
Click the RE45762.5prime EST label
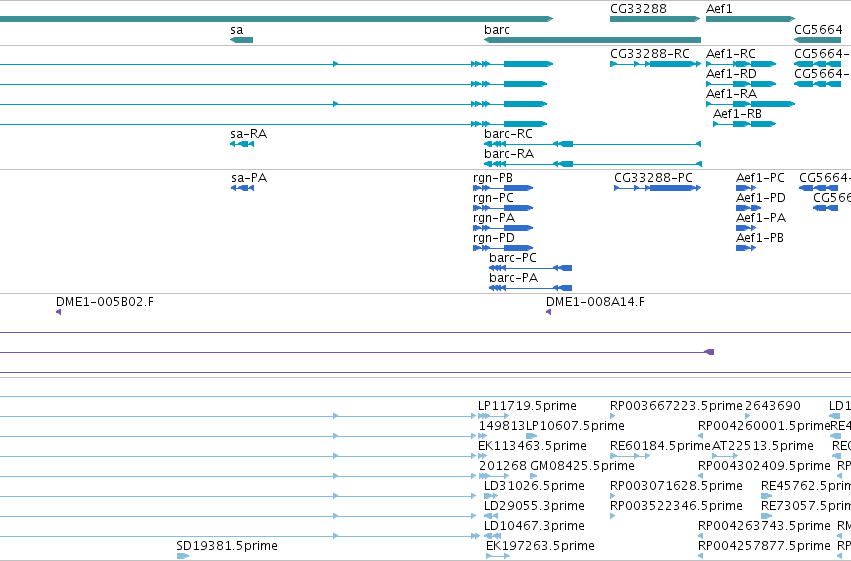click(806, 486)
